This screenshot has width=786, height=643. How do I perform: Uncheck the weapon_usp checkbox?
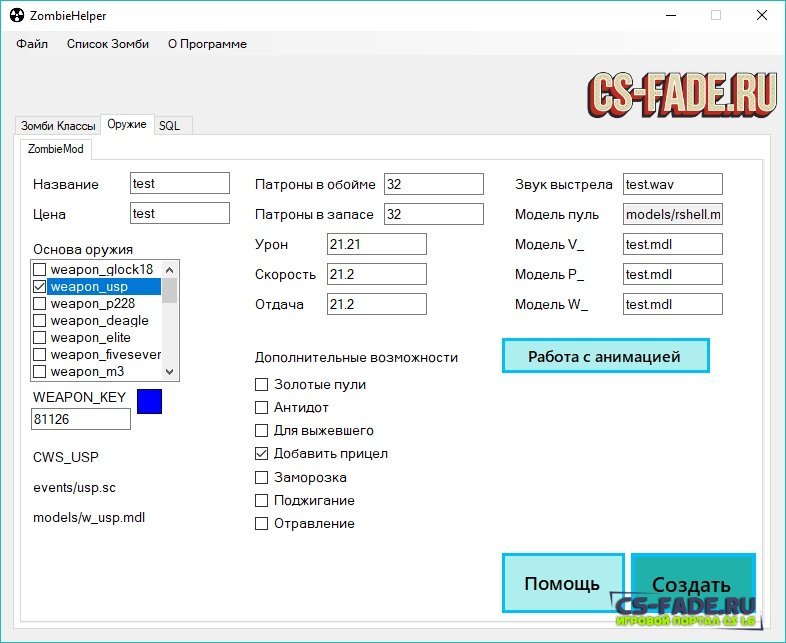tap(40, 287)
